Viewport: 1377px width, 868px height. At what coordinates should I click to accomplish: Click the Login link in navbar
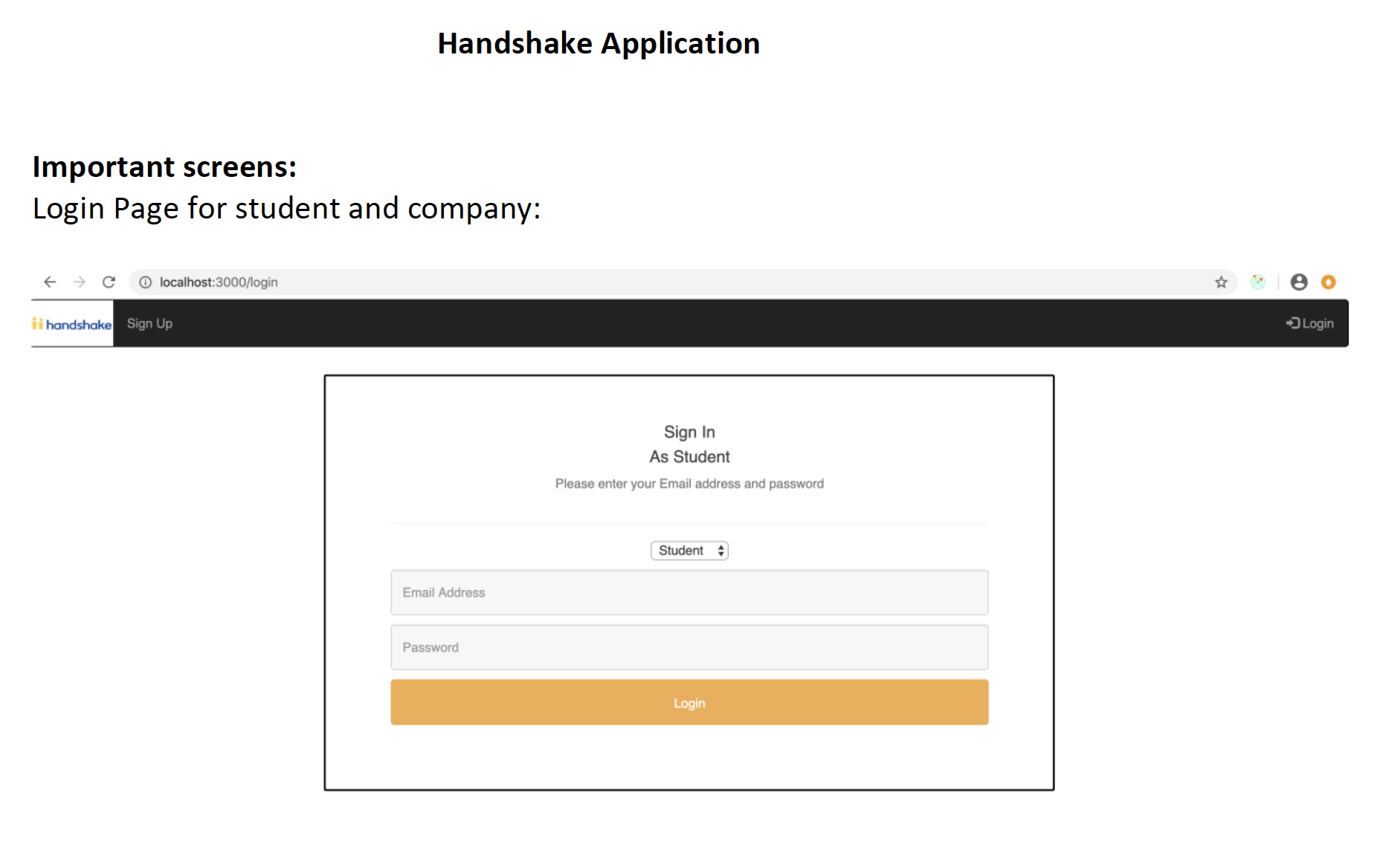pos(1310,323)
